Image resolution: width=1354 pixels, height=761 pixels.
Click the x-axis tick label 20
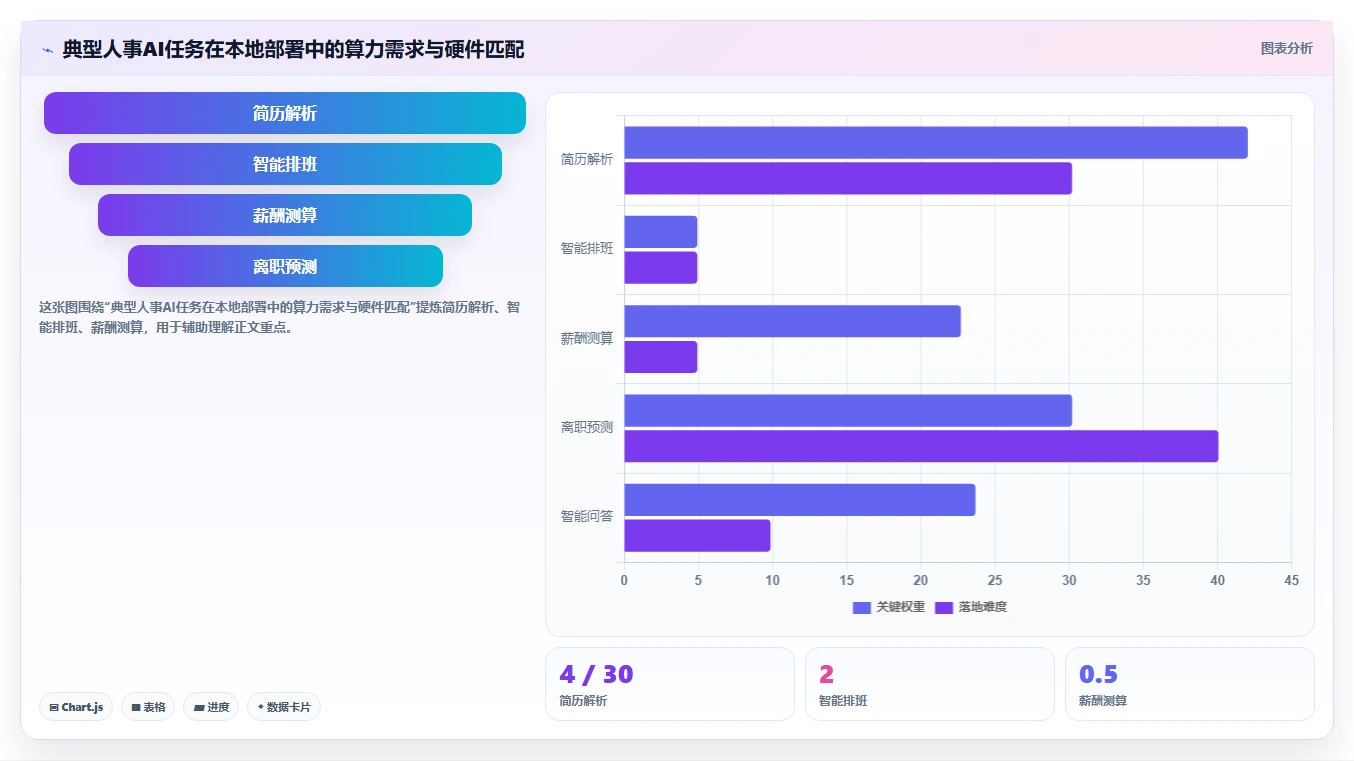coord(921,580)
